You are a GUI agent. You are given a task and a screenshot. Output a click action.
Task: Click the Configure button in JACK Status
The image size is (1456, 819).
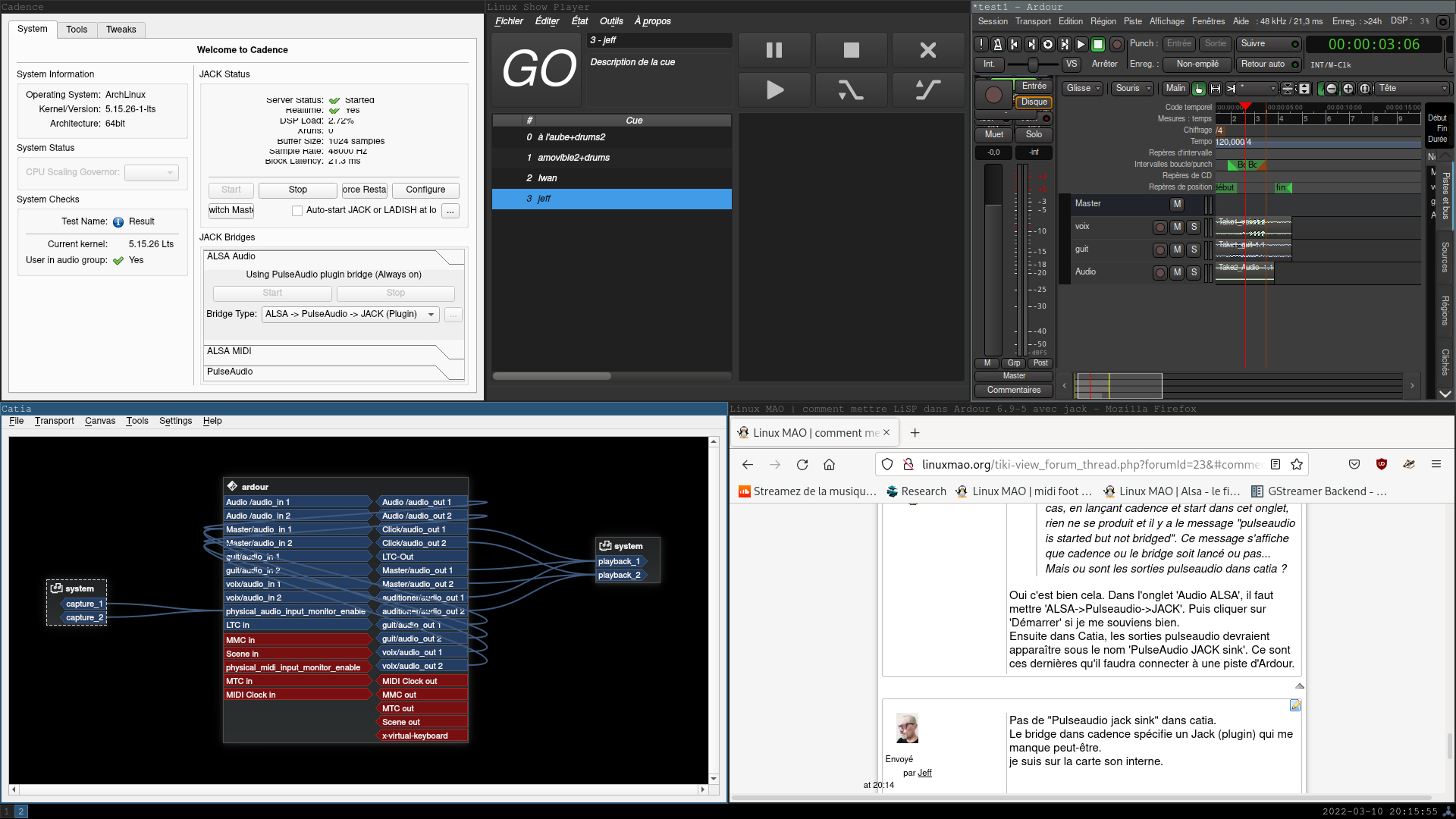425,190
